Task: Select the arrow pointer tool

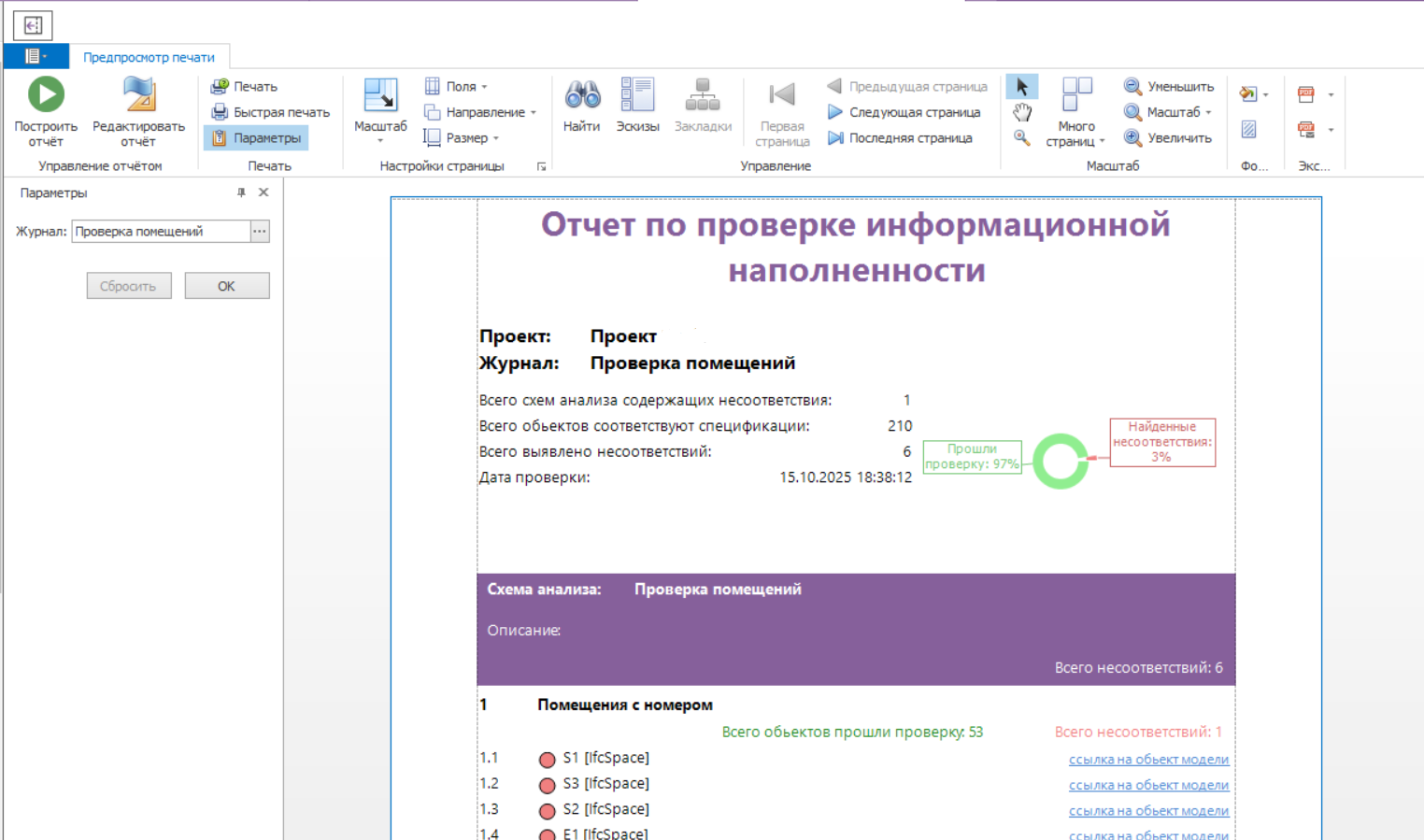Action: pyautogui.click(x=1022, y=87)
